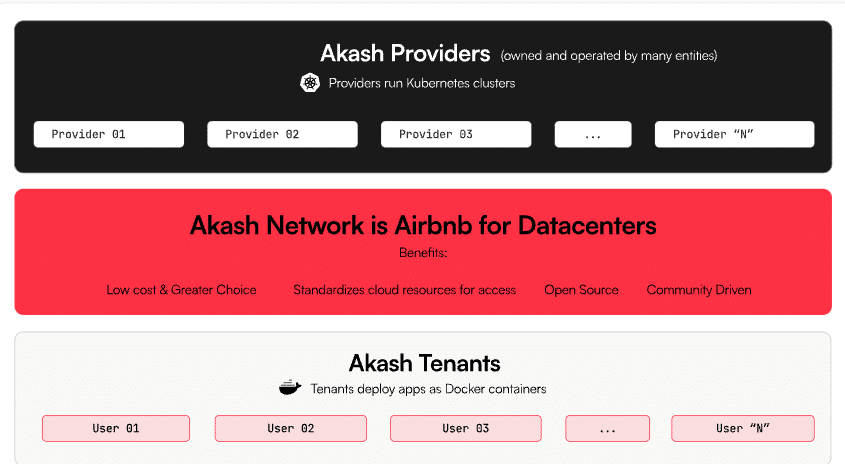Click the Kubernetes wheel icon
The height and width of the screenshot is (464, 845).
tap(310, 83)
